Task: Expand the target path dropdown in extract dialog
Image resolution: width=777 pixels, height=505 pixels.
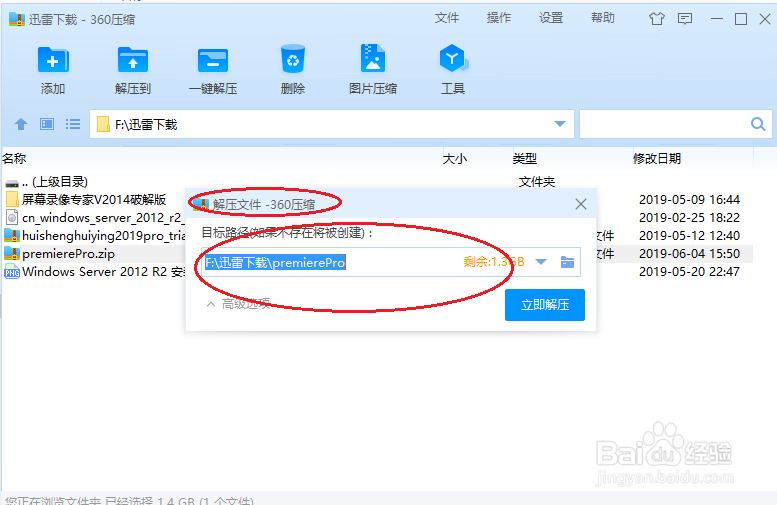Action: 541,262
